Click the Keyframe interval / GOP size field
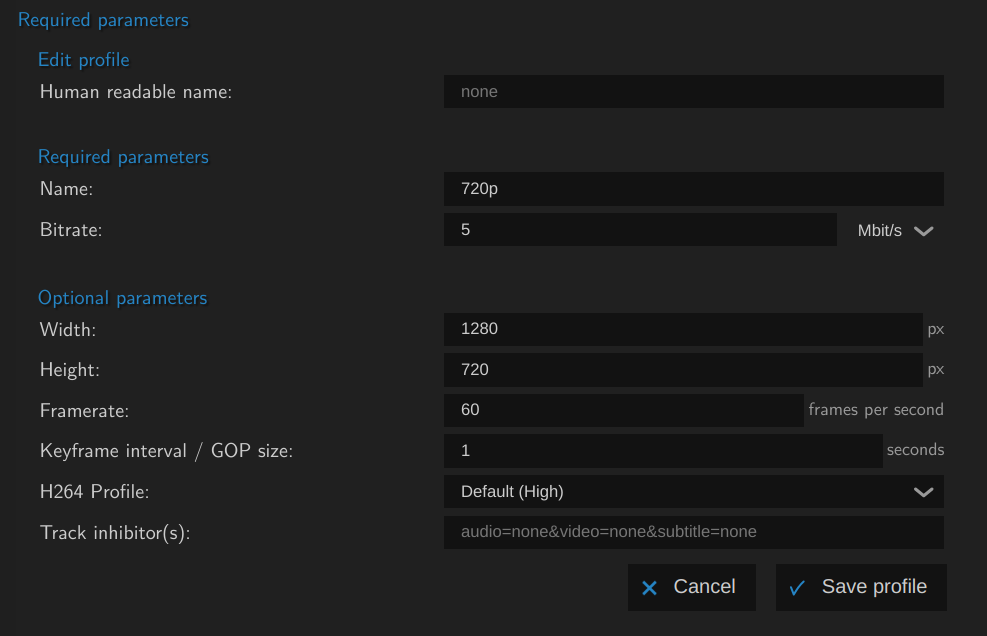Viewport: 987px width, 636px height. [662, 451]
